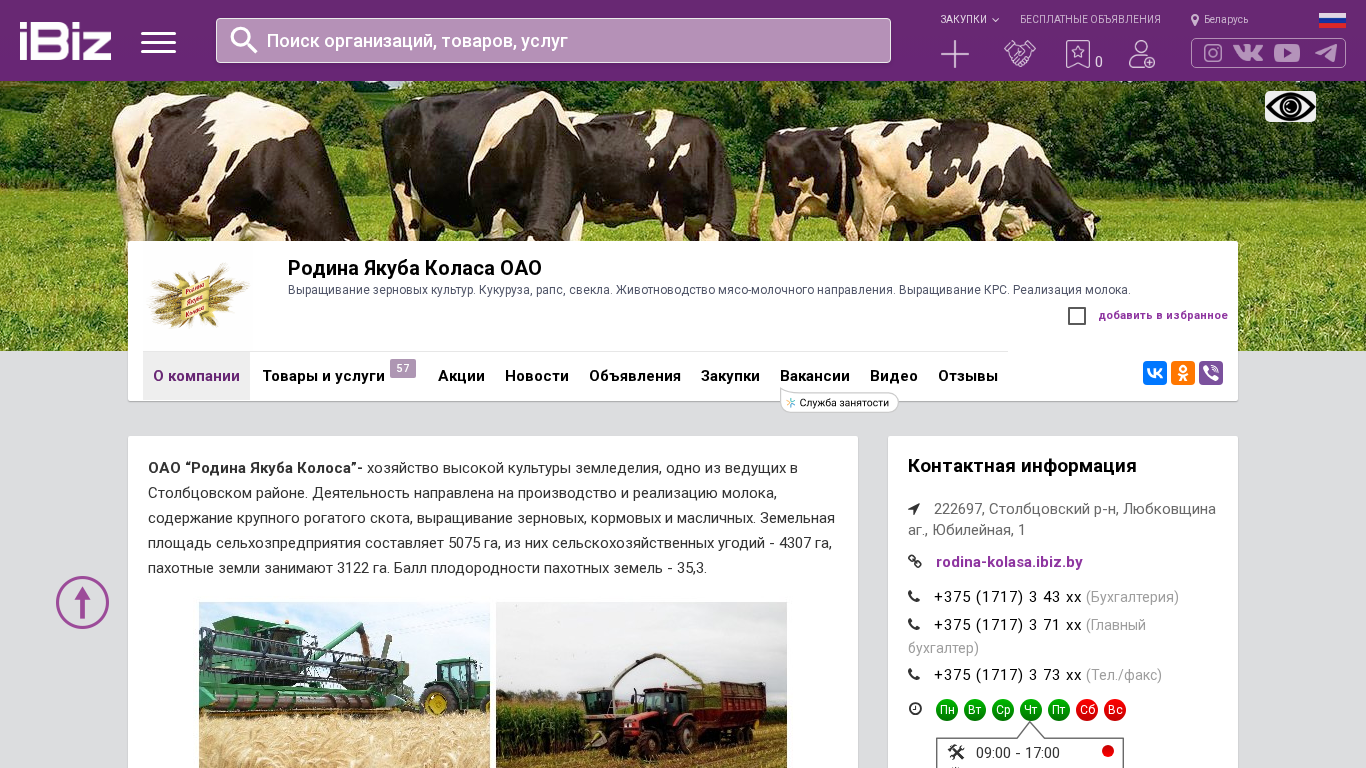This screenshot has height=768, width=1366.
Task: Click the Контактная информация heading
Action: (1022, 466)
